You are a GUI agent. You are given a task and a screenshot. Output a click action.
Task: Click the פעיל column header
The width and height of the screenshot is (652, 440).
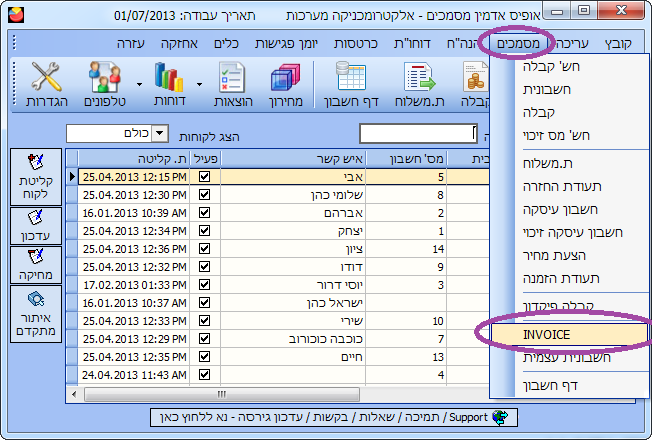pos(205,158)
